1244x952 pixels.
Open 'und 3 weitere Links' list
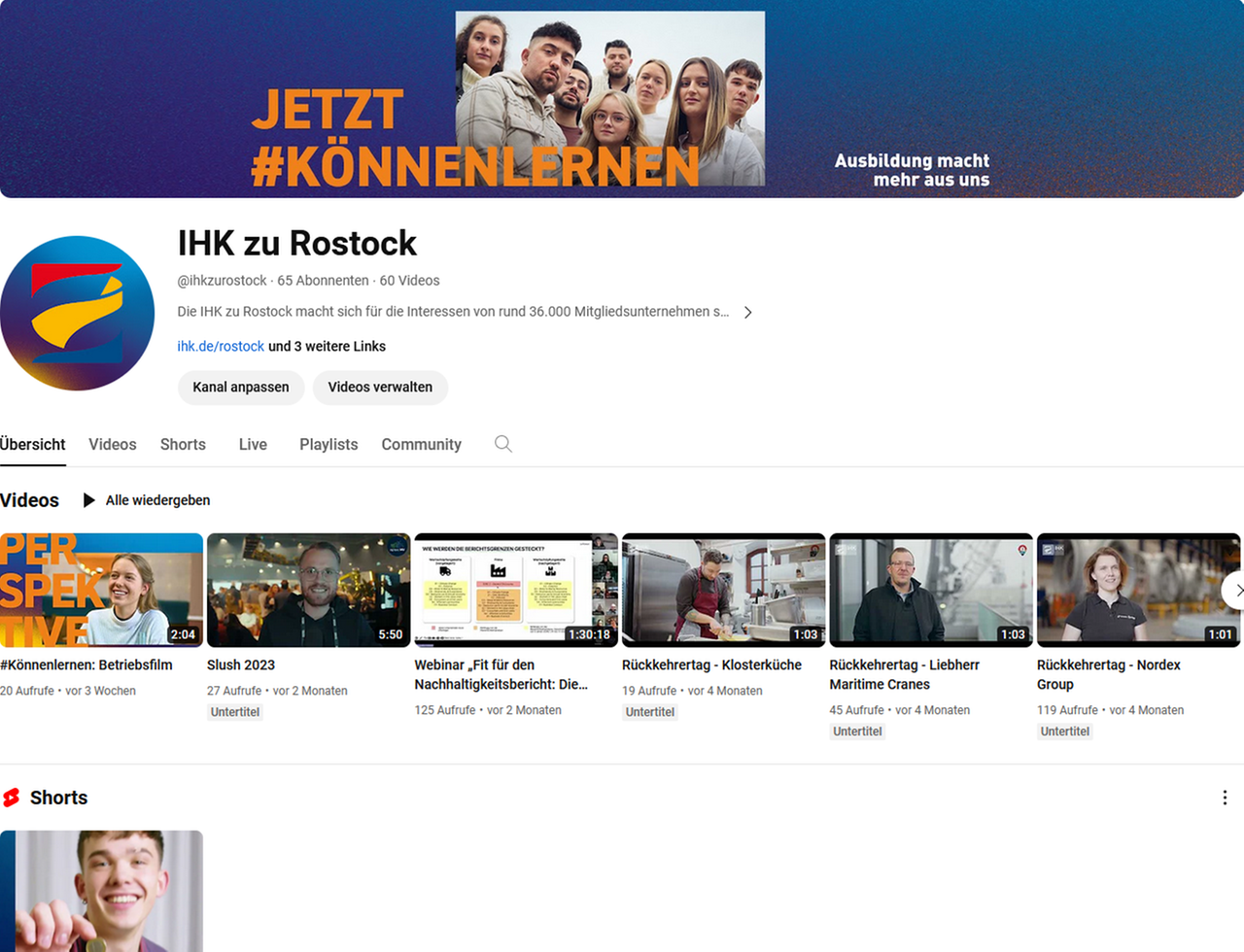[x=327, y=347]
